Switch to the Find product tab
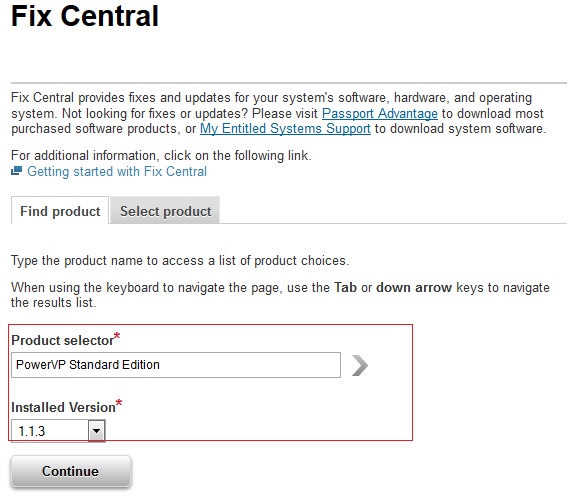Viewport: 572px width, 501px height. coord(60,211)
